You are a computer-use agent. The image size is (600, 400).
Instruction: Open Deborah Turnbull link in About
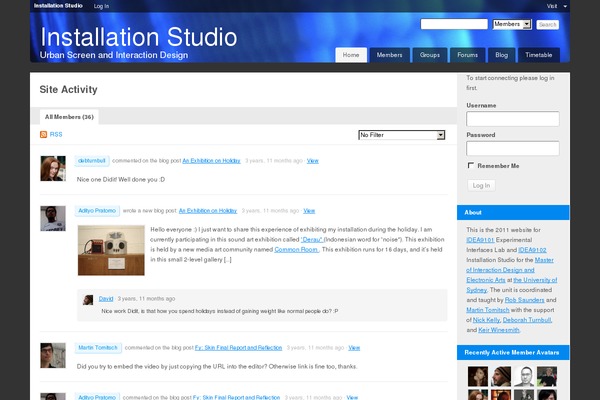pos(527,320)
